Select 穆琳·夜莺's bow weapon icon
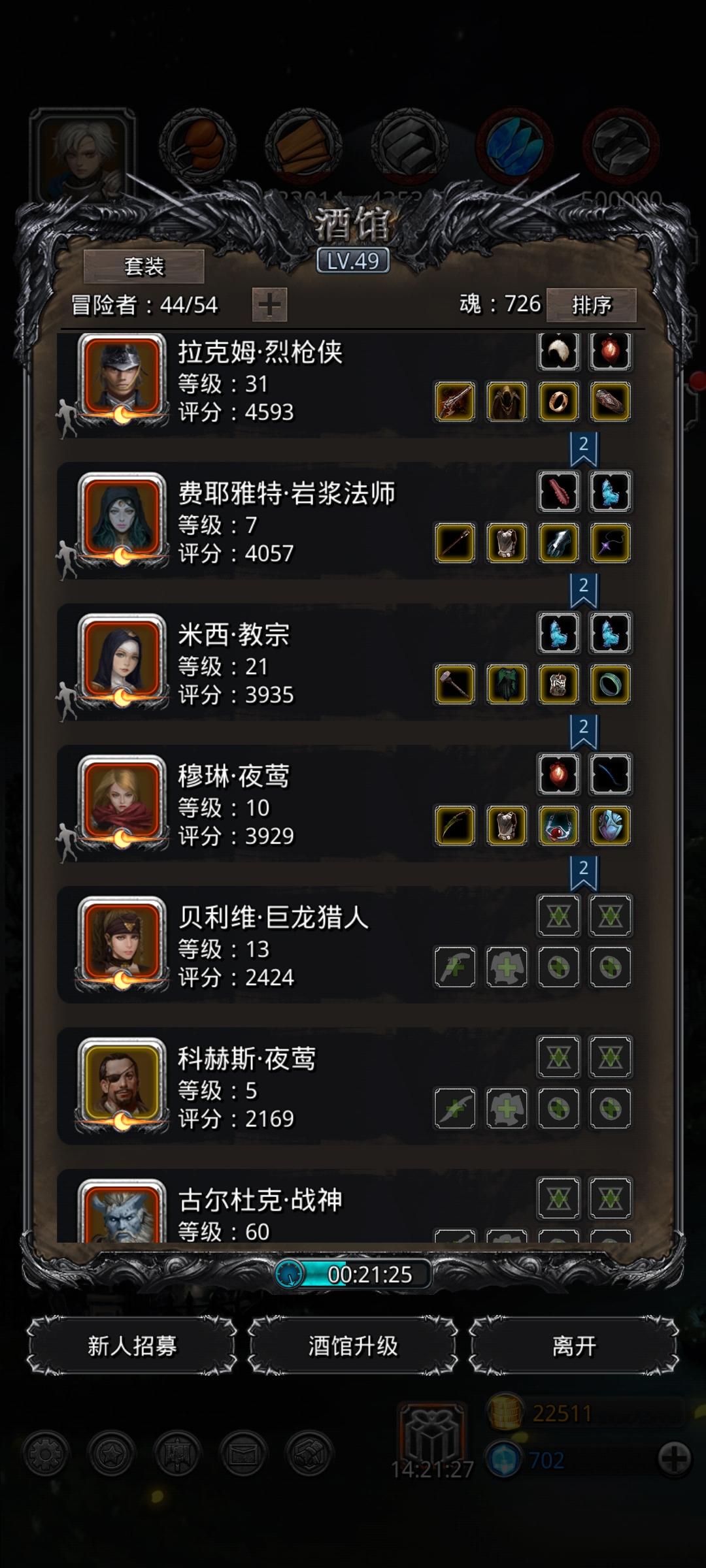 pyautogui.click(x=455, y=825)
